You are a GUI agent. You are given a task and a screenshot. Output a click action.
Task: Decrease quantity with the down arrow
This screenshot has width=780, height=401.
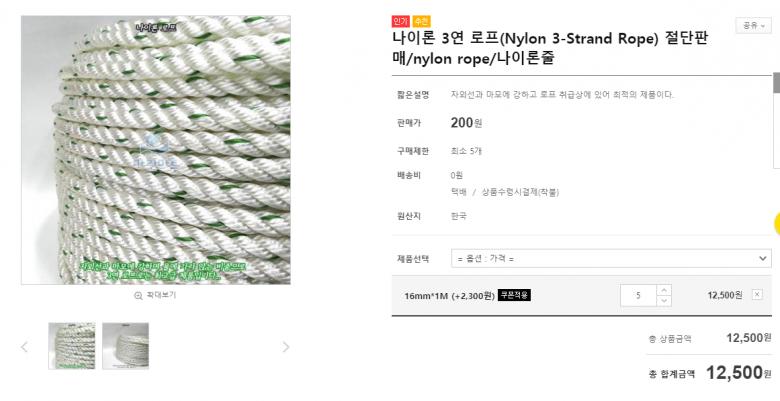coord(664,301)
